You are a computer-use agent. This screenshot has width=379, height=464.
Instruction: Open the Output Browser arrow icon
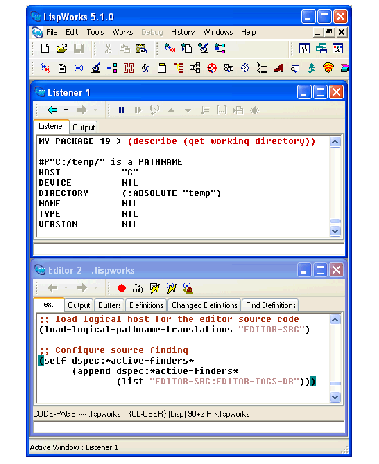79,68
